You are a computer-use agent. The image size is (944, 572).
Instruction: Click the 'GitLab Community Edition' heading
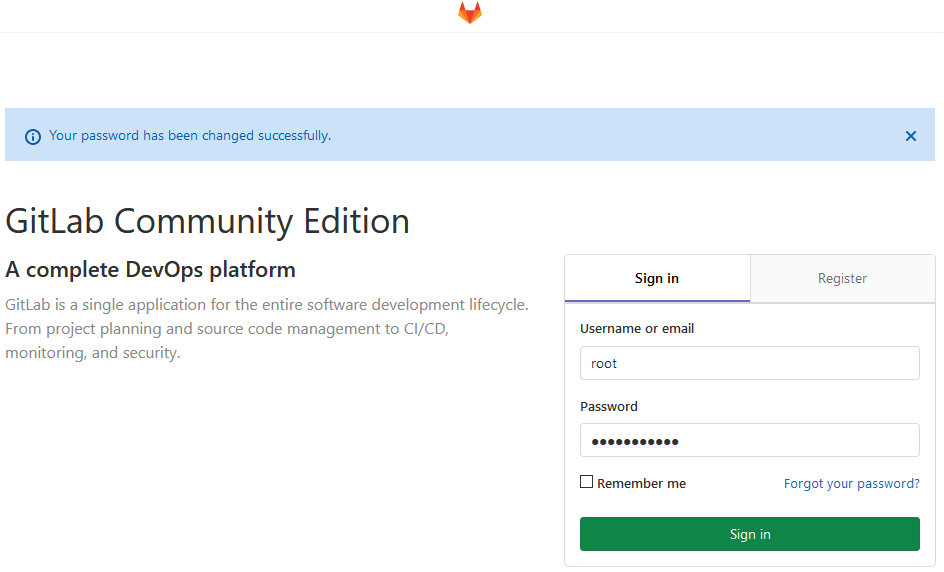click(208, 221)
